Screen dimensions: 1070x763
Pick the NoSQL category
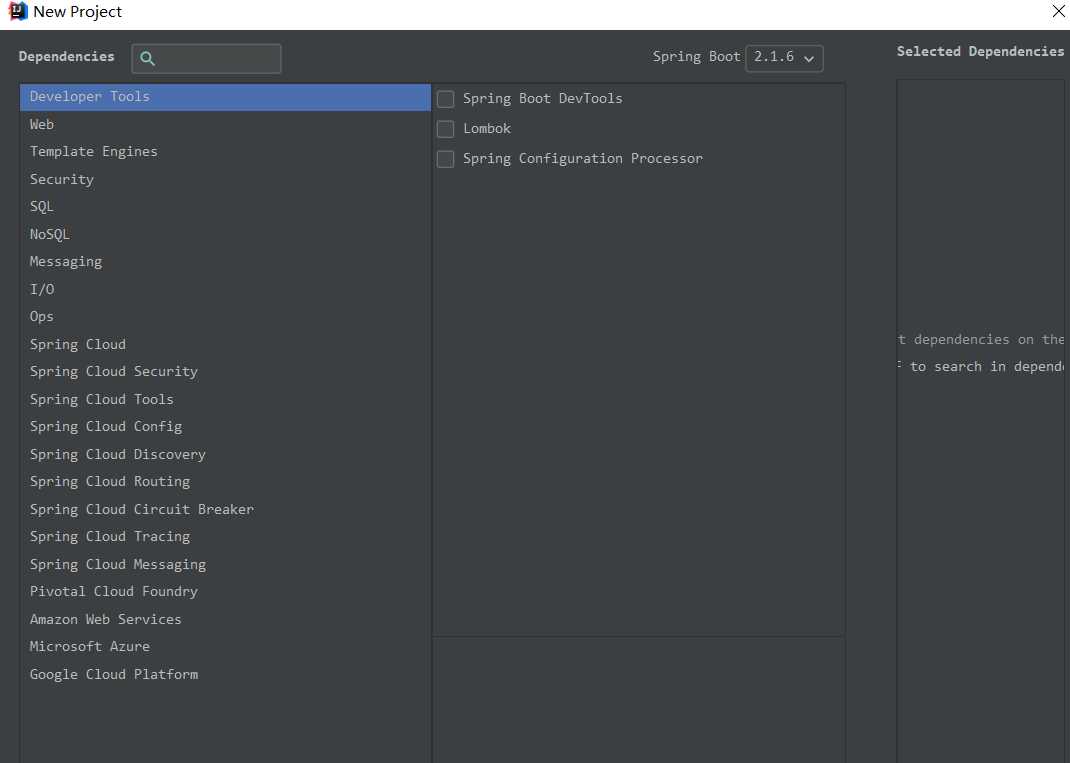[x=50, y=234]
